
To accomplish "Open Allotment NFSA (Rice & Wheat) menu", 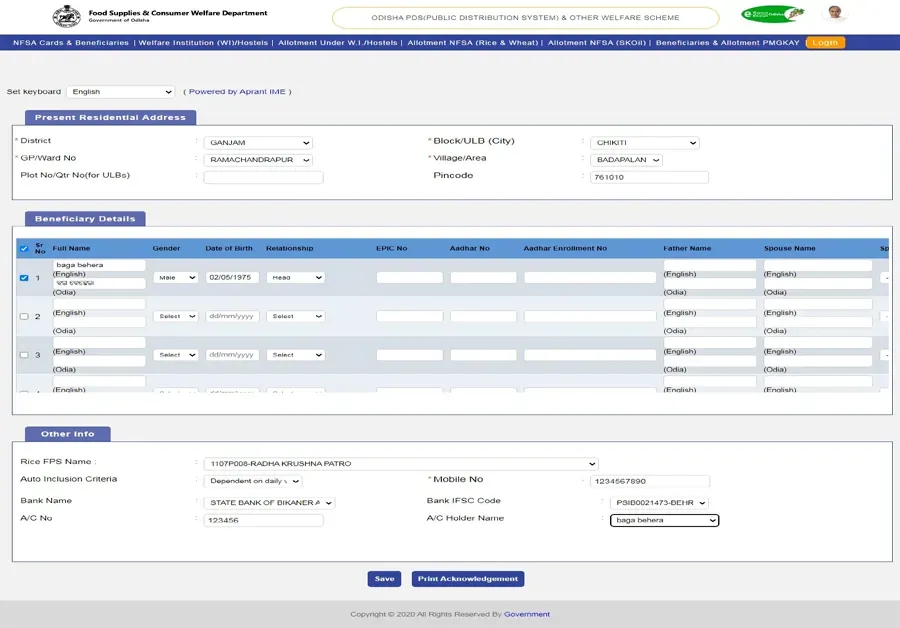I will click(473, 42).
